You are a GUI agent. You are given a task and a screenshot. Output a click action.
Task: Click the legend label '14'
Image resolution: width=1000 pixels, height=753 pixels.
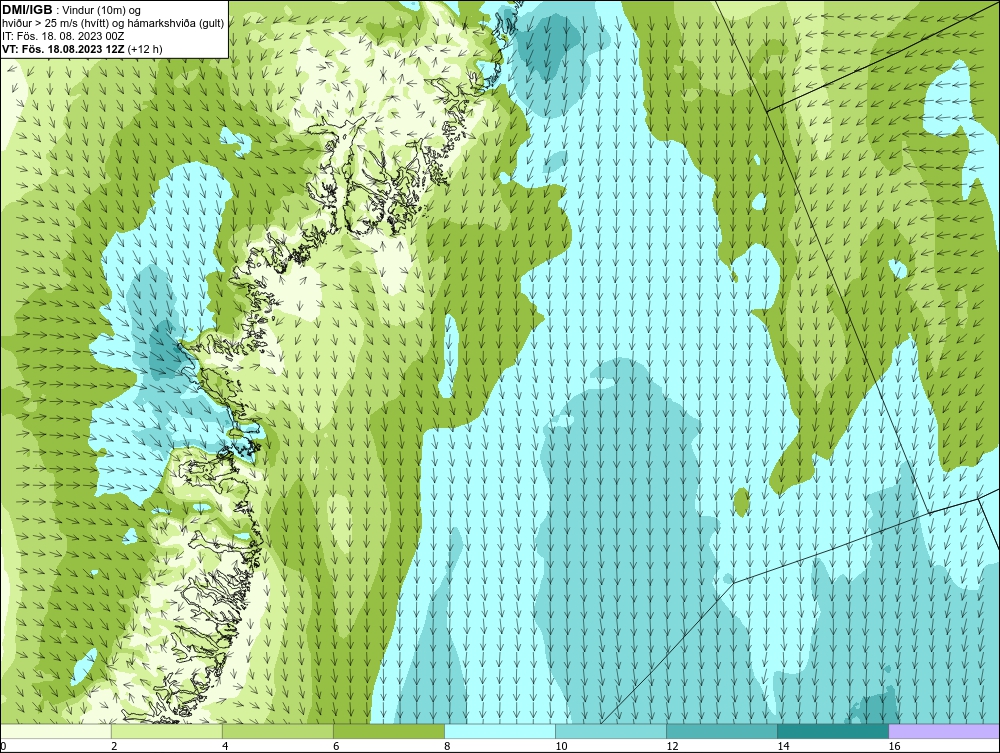pos(783,746)
